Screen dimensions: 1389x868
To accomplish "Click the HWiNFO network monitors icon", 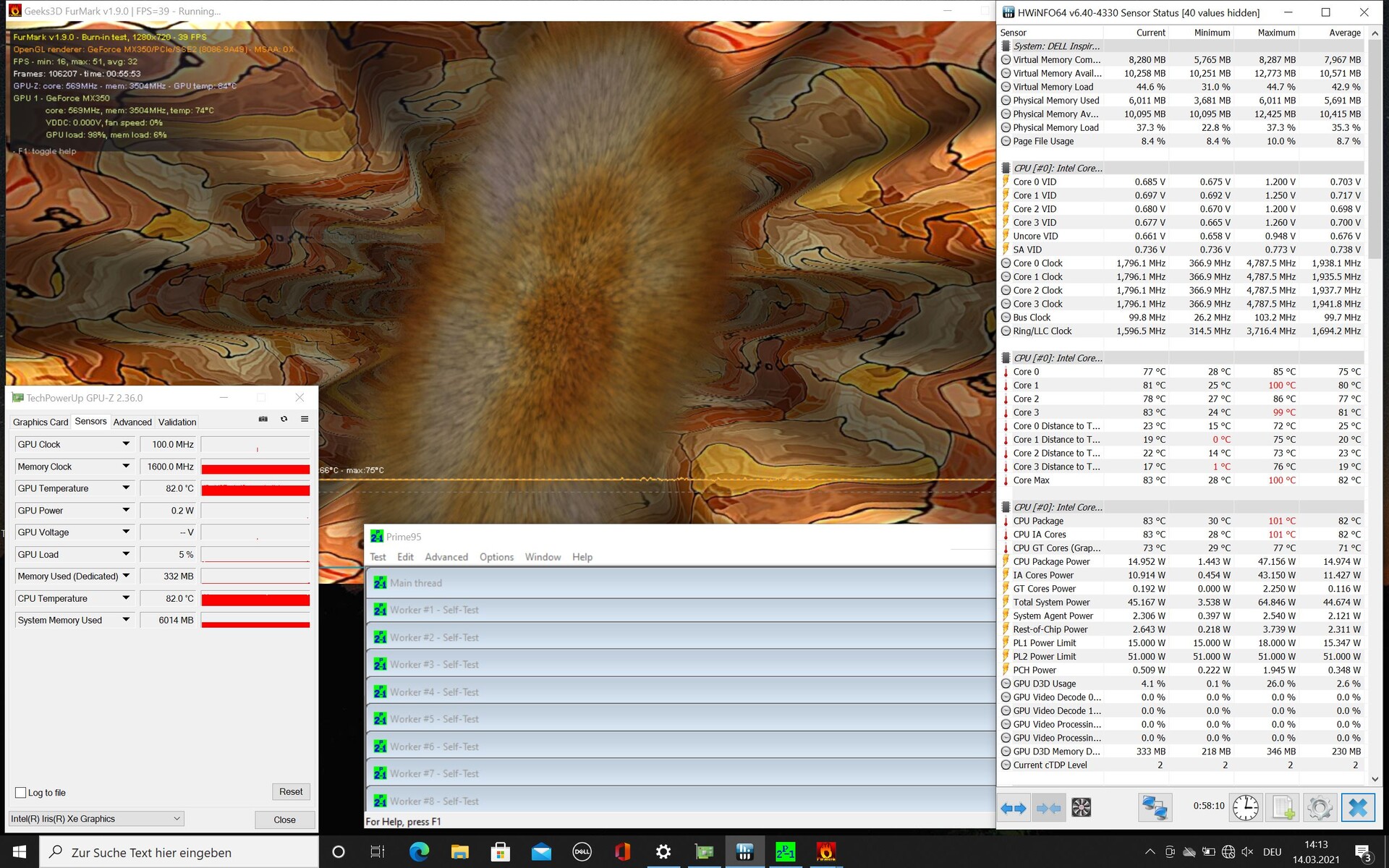I will click(1155, 807).
